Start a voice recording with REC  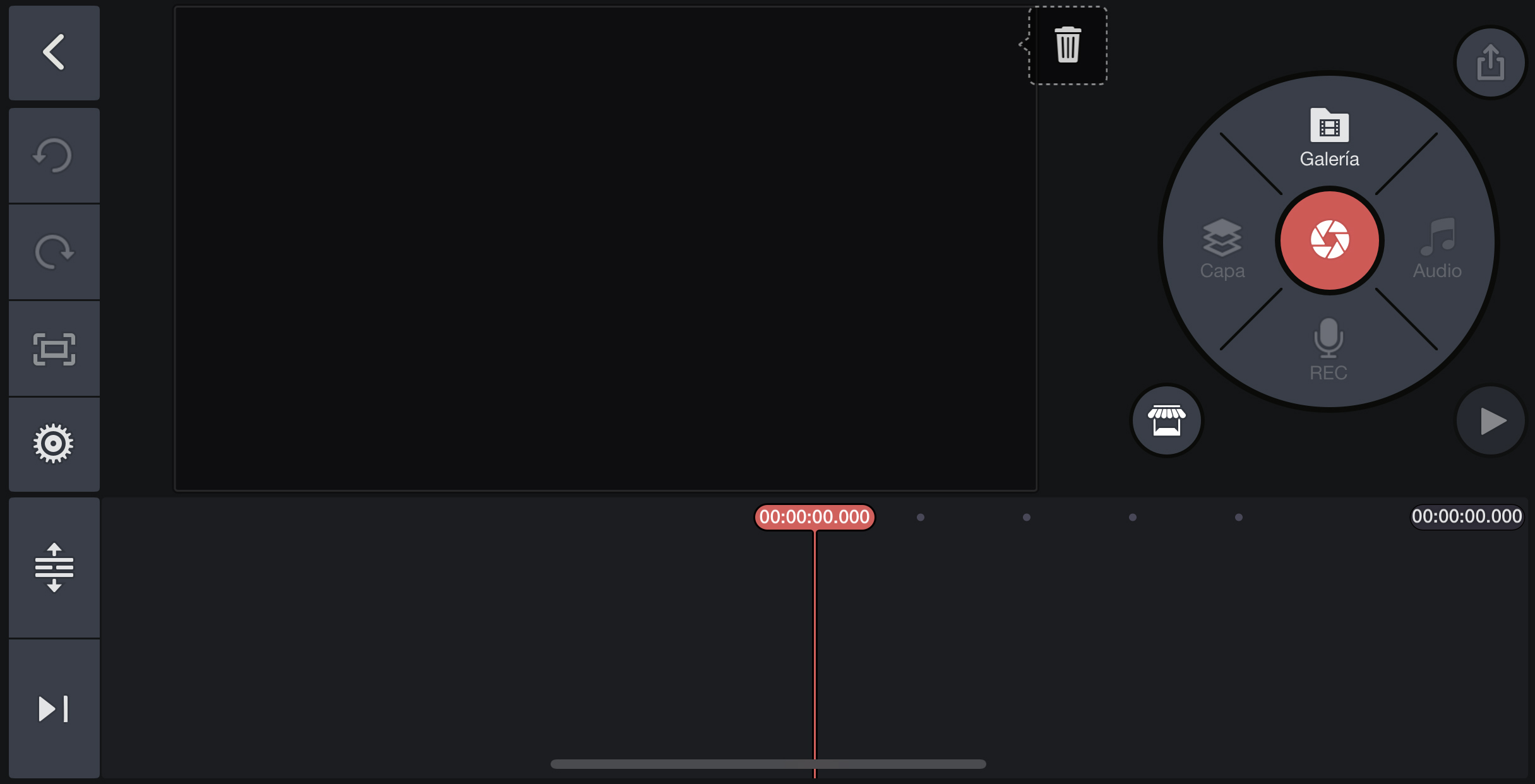[x=1329, y=350]
